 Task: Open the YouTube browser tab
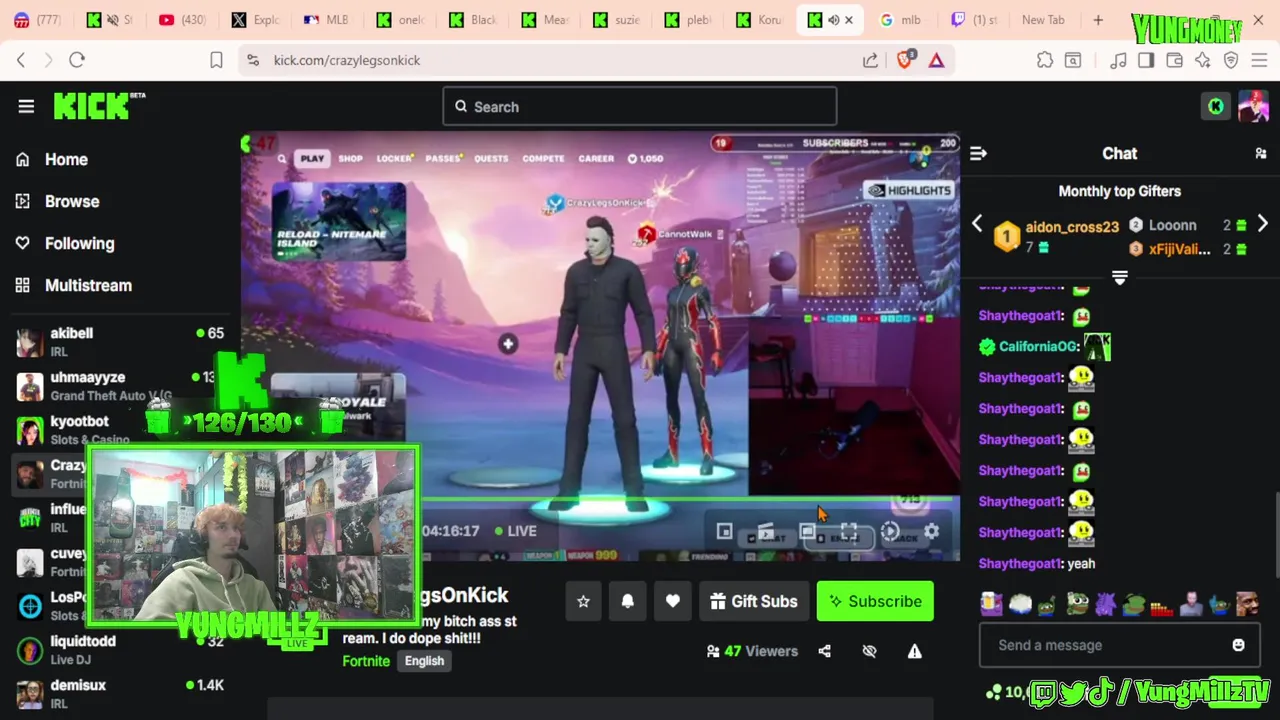click(x=182, y=19)
